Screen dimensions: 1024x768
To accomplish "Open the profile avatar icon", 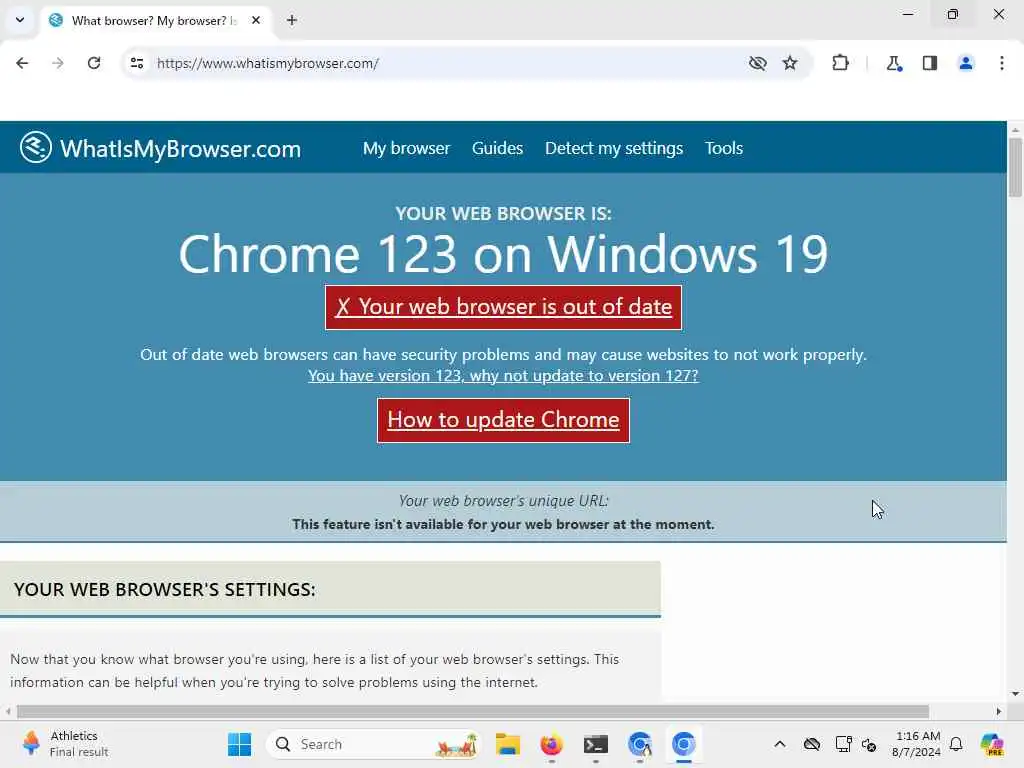I will point(966,63).
